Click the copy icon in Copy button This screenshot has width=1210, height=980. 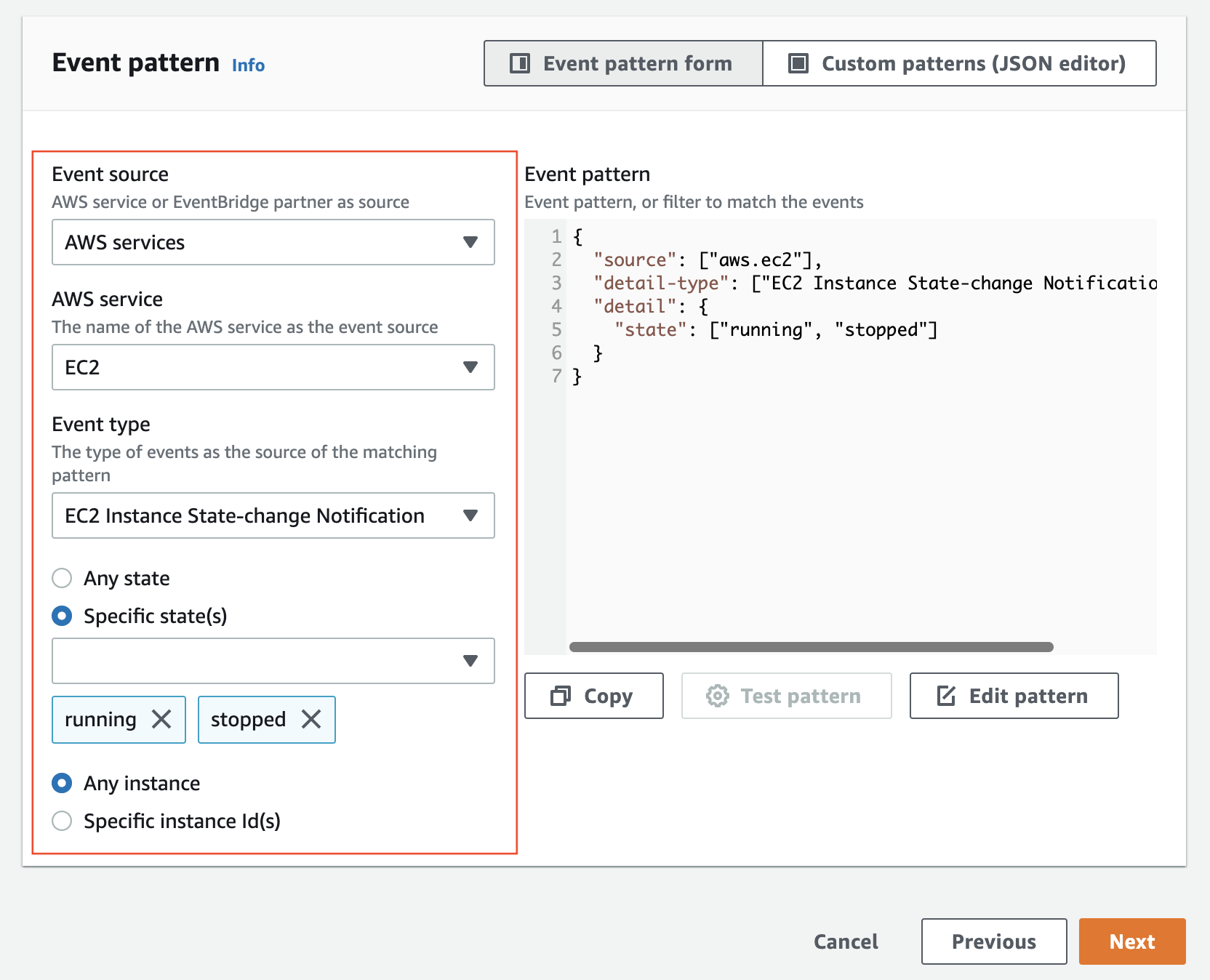tap(561, 696)
